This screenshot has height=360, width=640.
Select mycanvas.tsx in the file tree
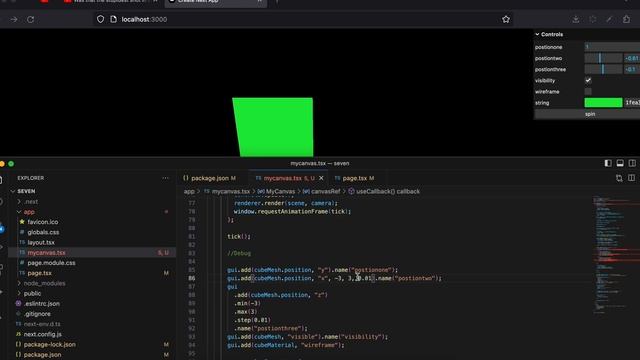click(92, 253)
